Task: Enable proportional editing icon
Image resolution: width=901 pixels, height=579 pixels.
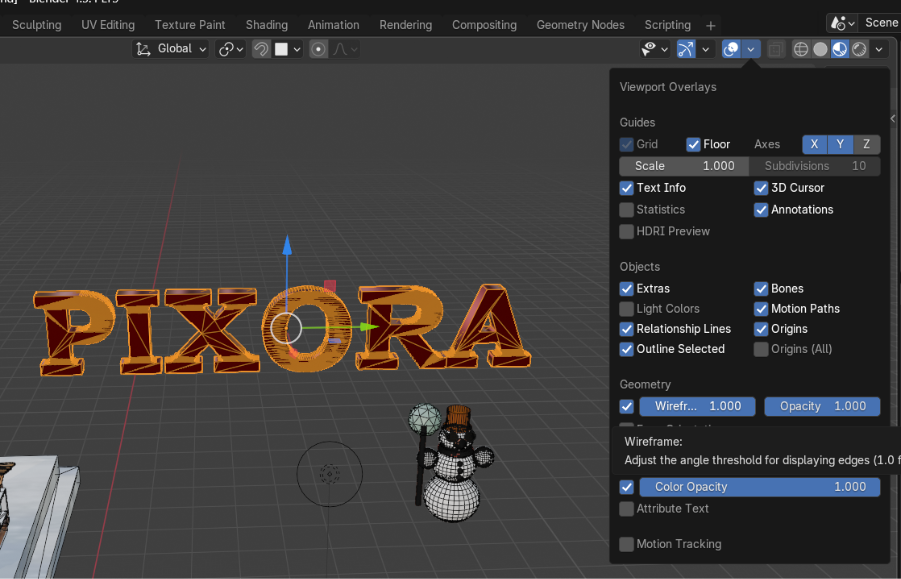Action: click(x=319, y=49)
